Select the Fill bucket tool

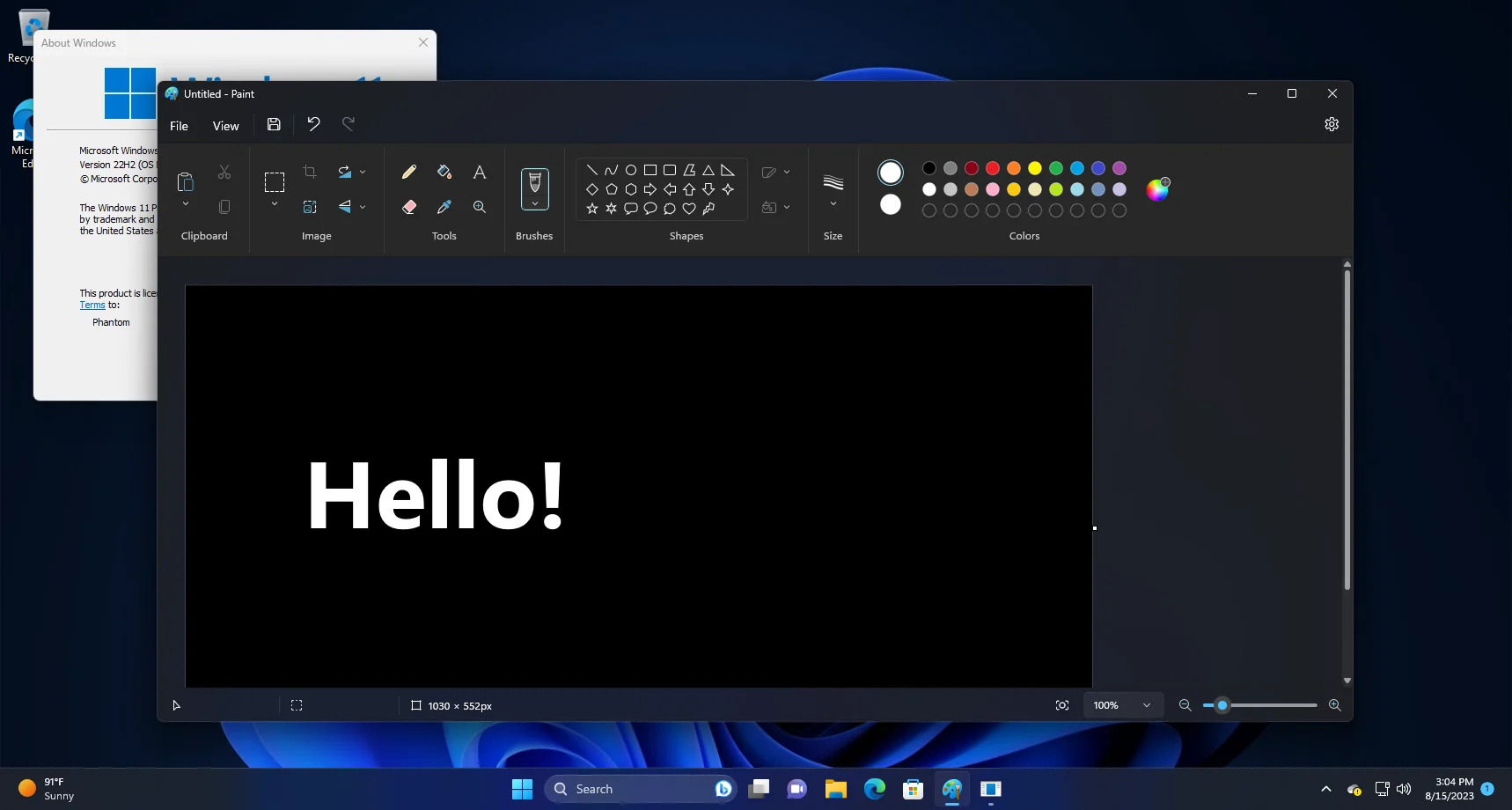click(x=444, y=172)
